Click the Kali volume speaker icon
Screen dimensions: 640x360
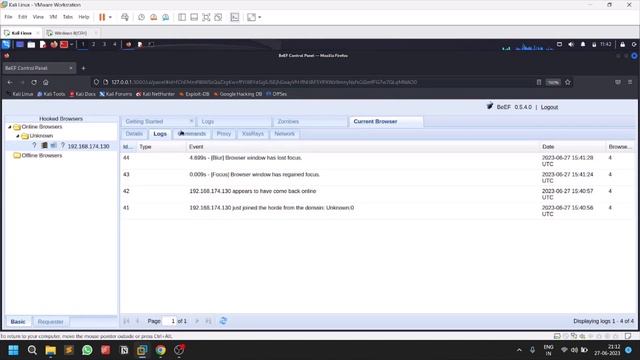pyautogui.click(x=571, y=44)
